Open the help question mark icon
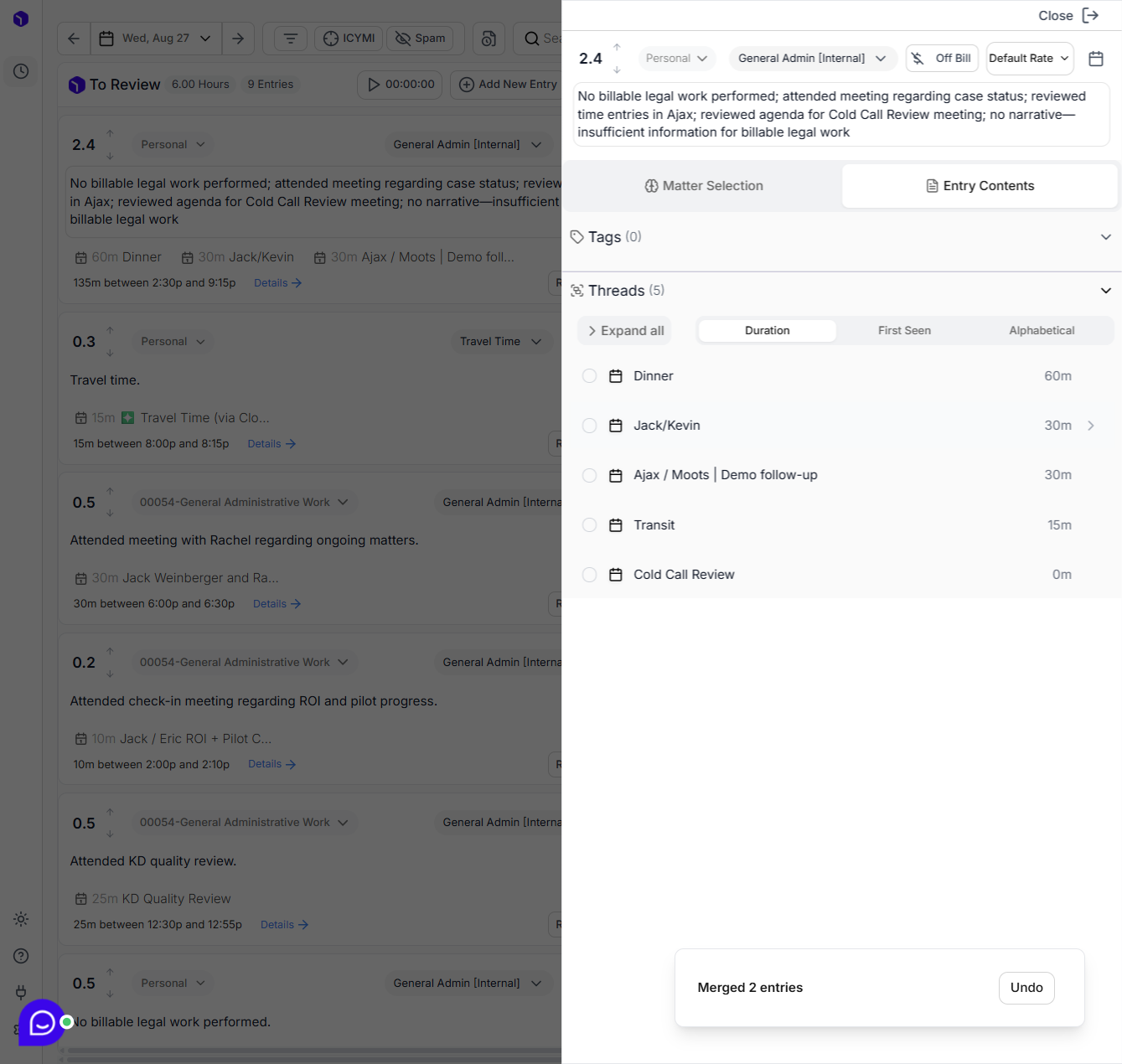 (x=21, y=956)
